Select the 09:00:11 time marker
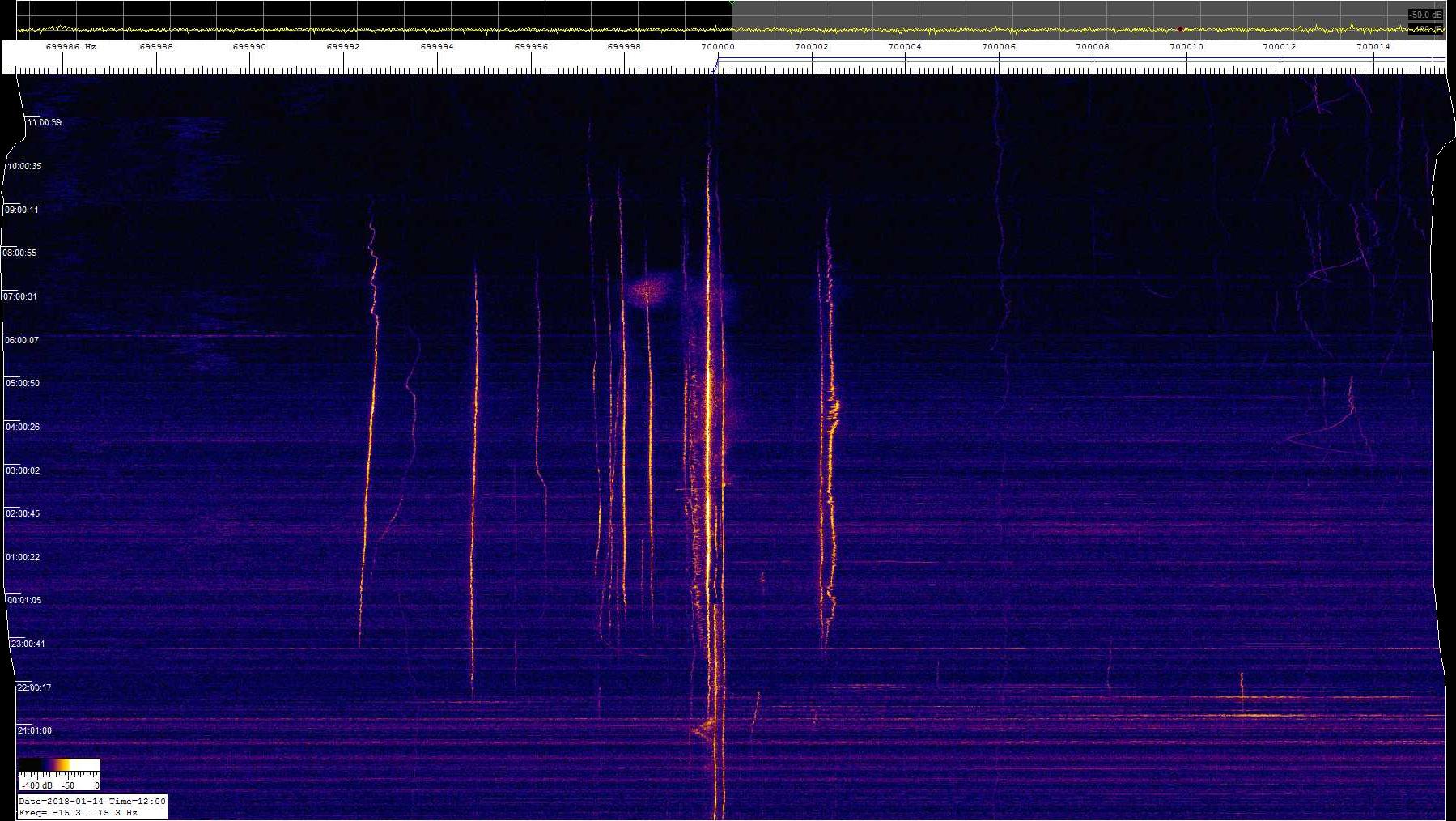Screen dimensions: 1456x821 (22, 210)
